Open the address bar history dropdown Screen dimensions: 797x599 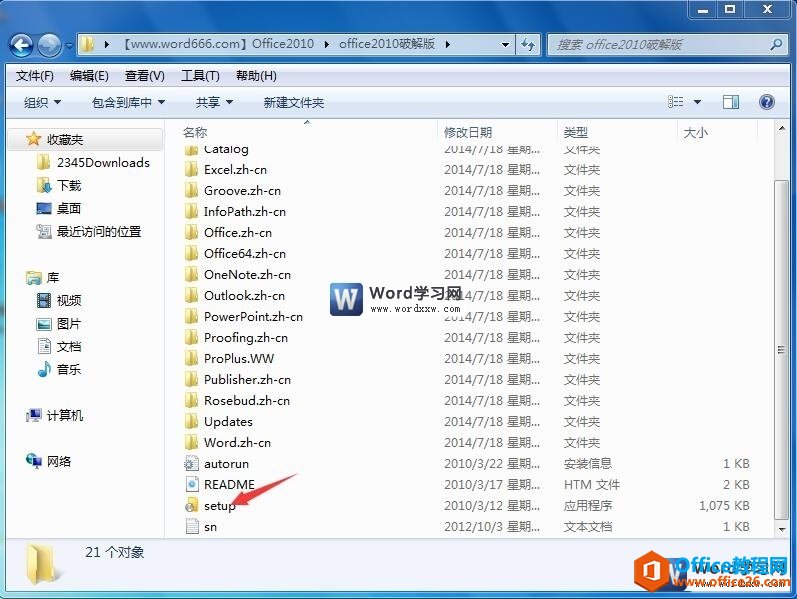[x=505, y=45]
